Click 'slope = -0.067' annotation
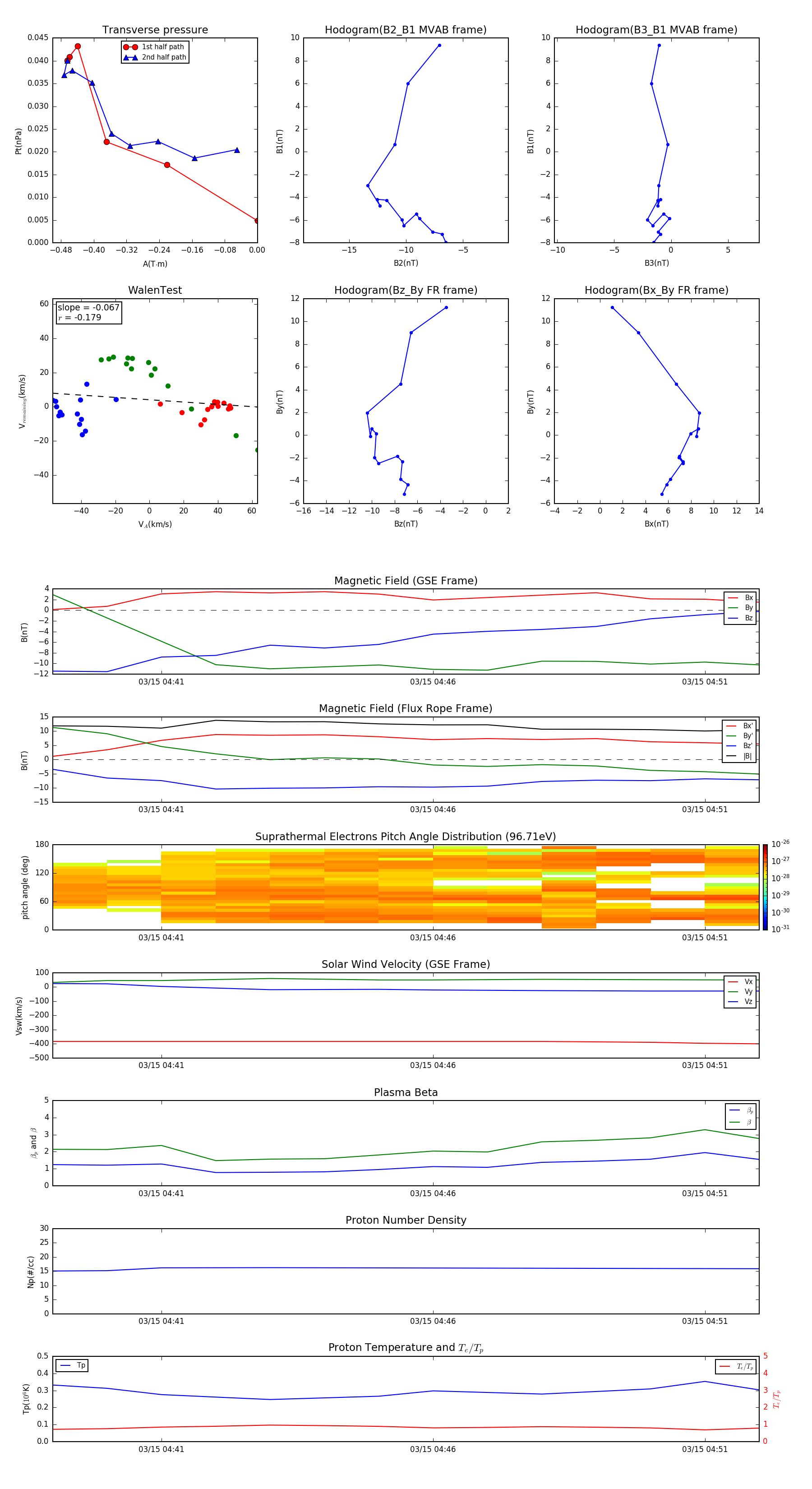 88,308
